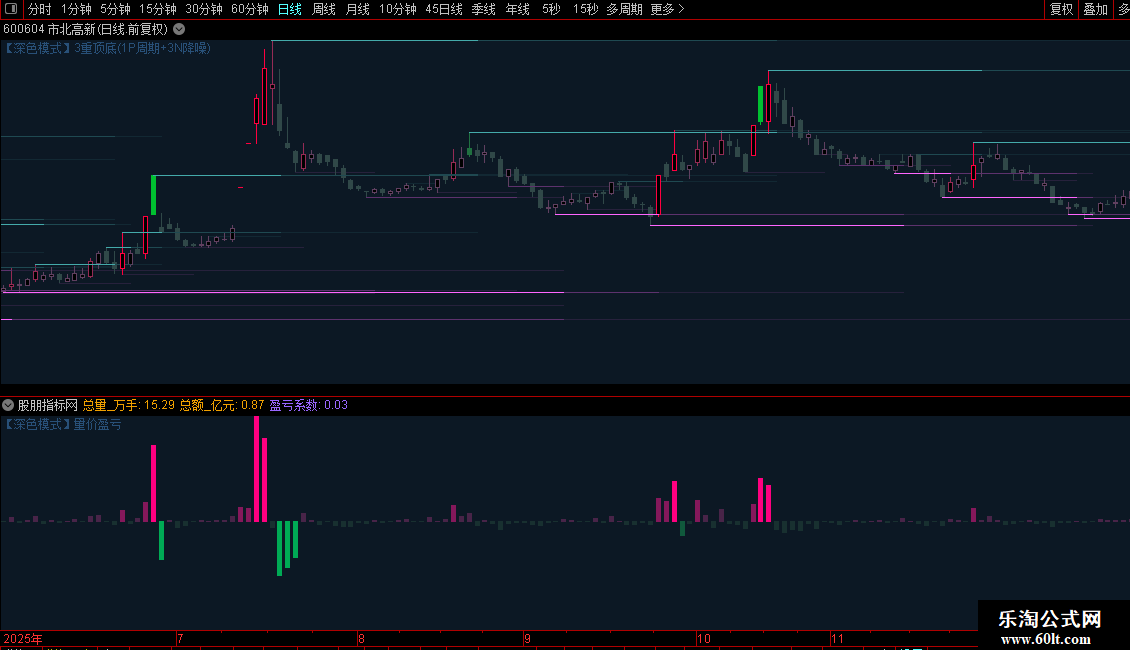The width and height of the screenshot is (1130, 650).
Task: Switch to 分时 intraday view
Action: click(40, 9)
